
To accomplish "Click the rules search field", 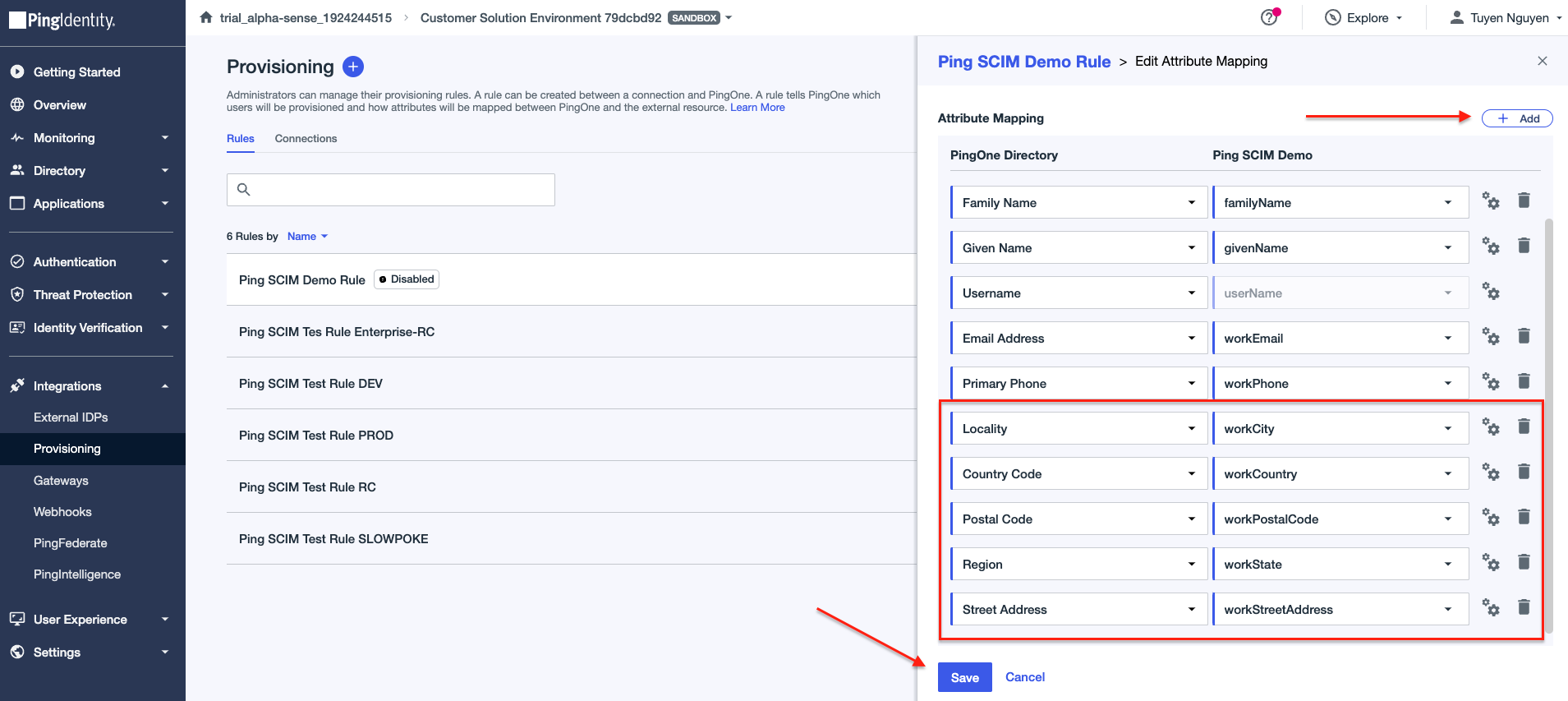I will [391, 189].
